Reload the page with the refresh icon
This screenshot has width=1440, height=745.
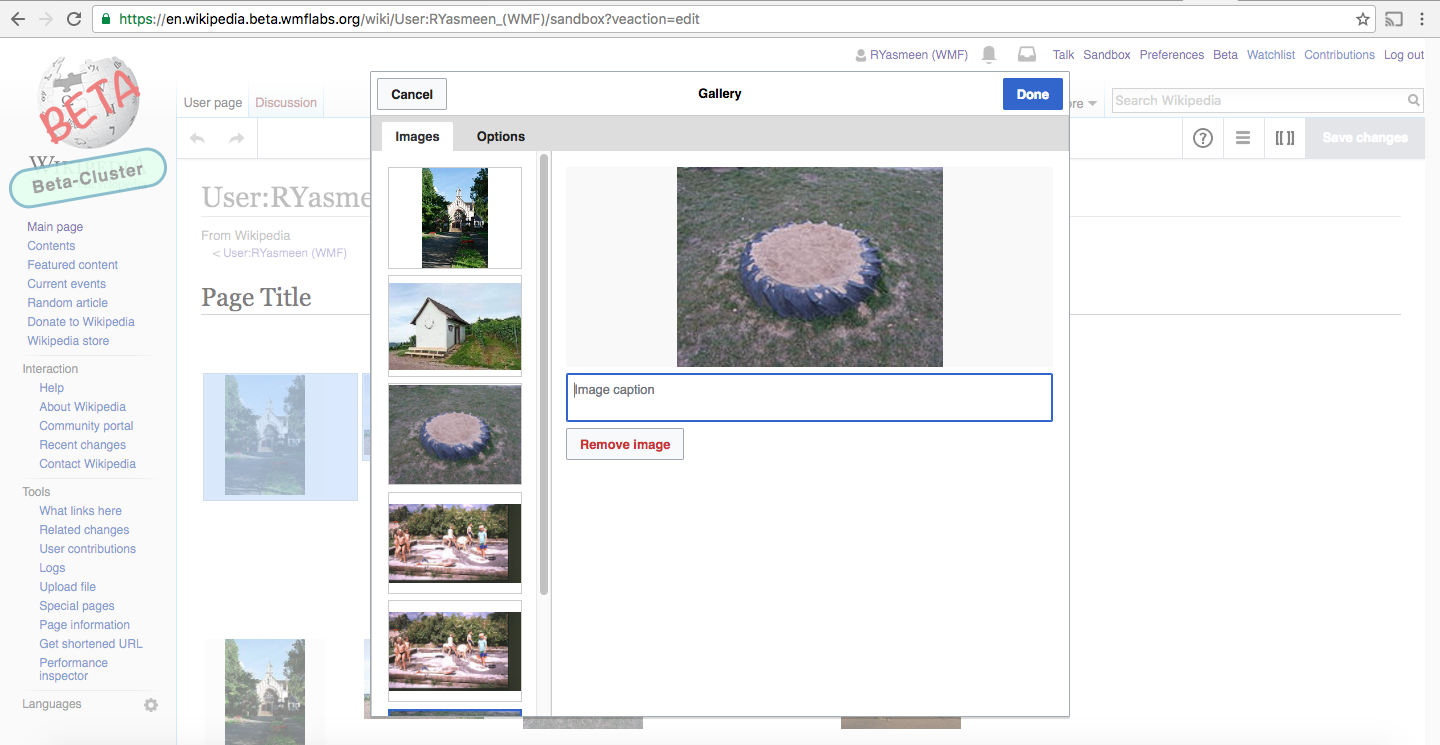pos(74,19)
